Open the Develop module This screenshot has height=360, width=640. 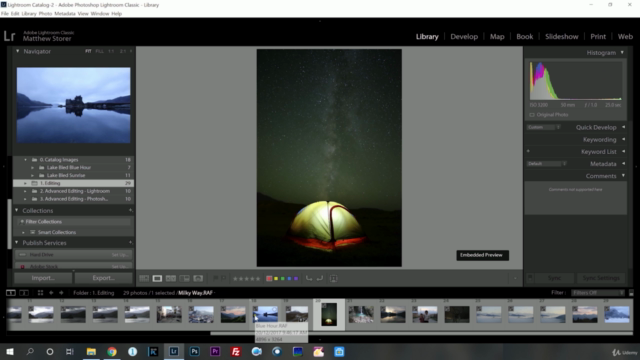[x=464, y=36]
